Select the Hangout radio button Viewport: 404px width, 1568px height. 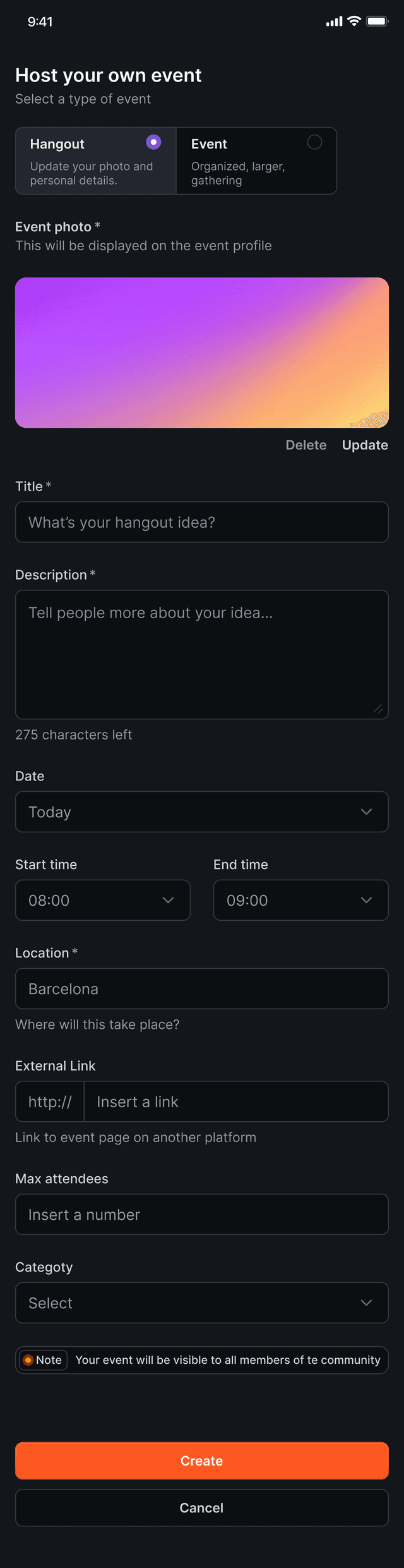click(x=153, y=142)
